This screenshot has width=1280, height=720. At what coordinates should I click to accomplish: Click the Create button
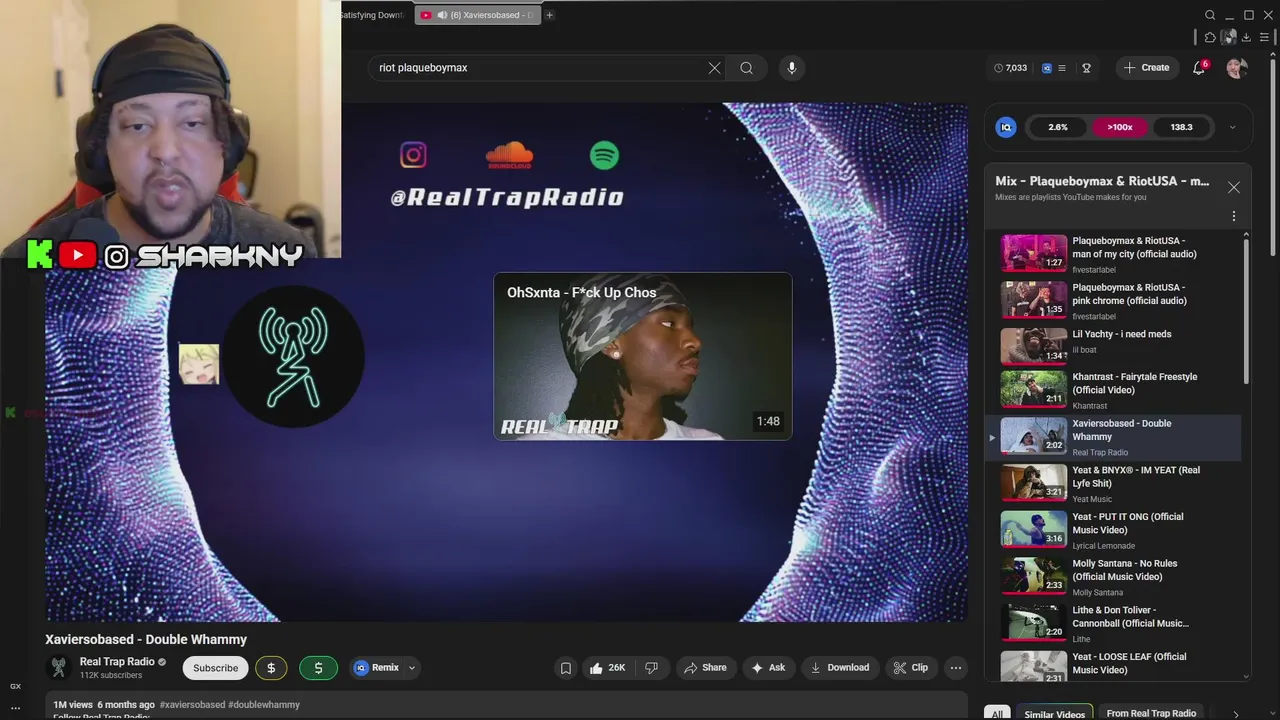(1146, 68)
